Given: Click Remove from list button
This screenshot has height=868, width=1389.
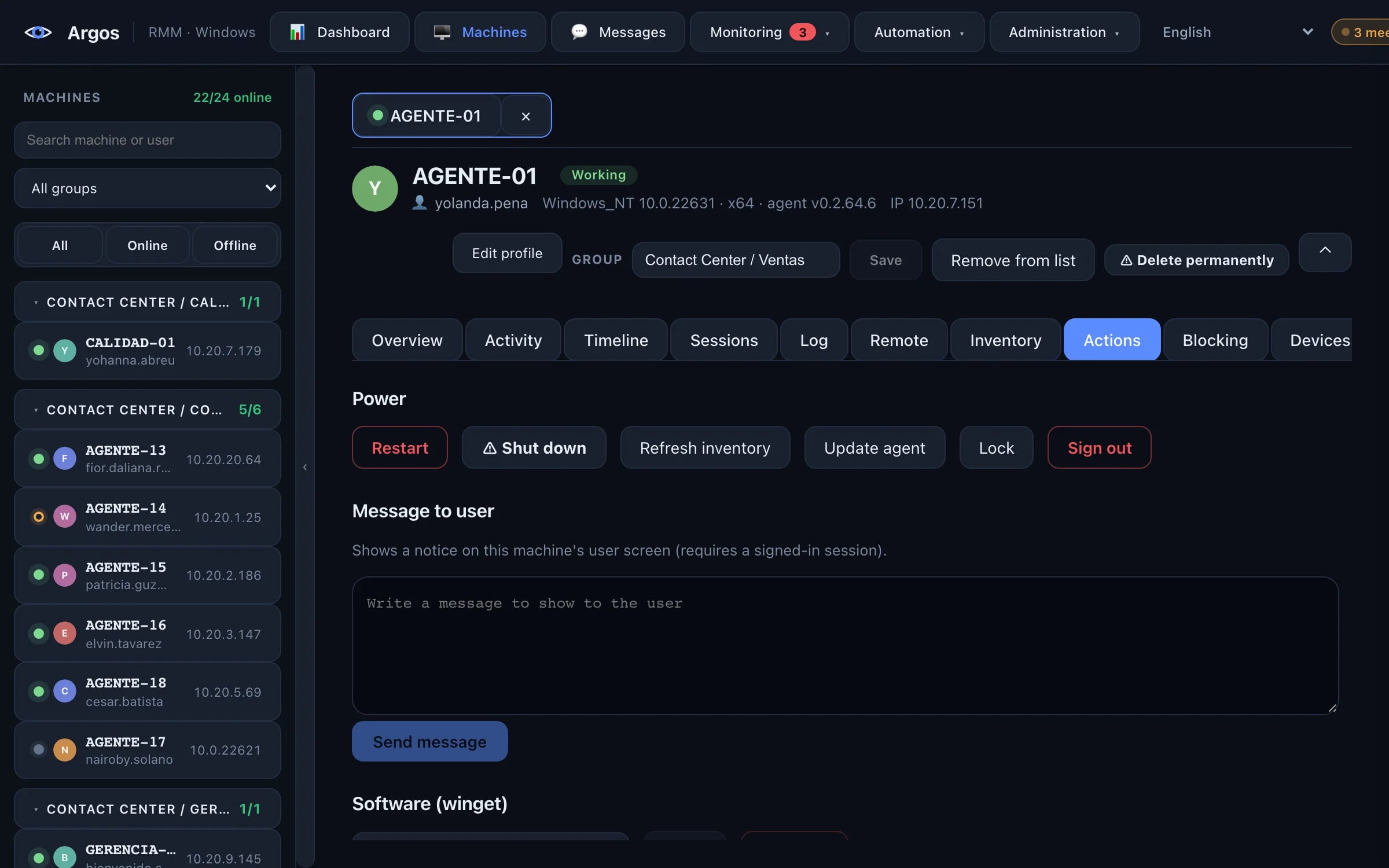Looking at the screenshot, I should 1013,260.
